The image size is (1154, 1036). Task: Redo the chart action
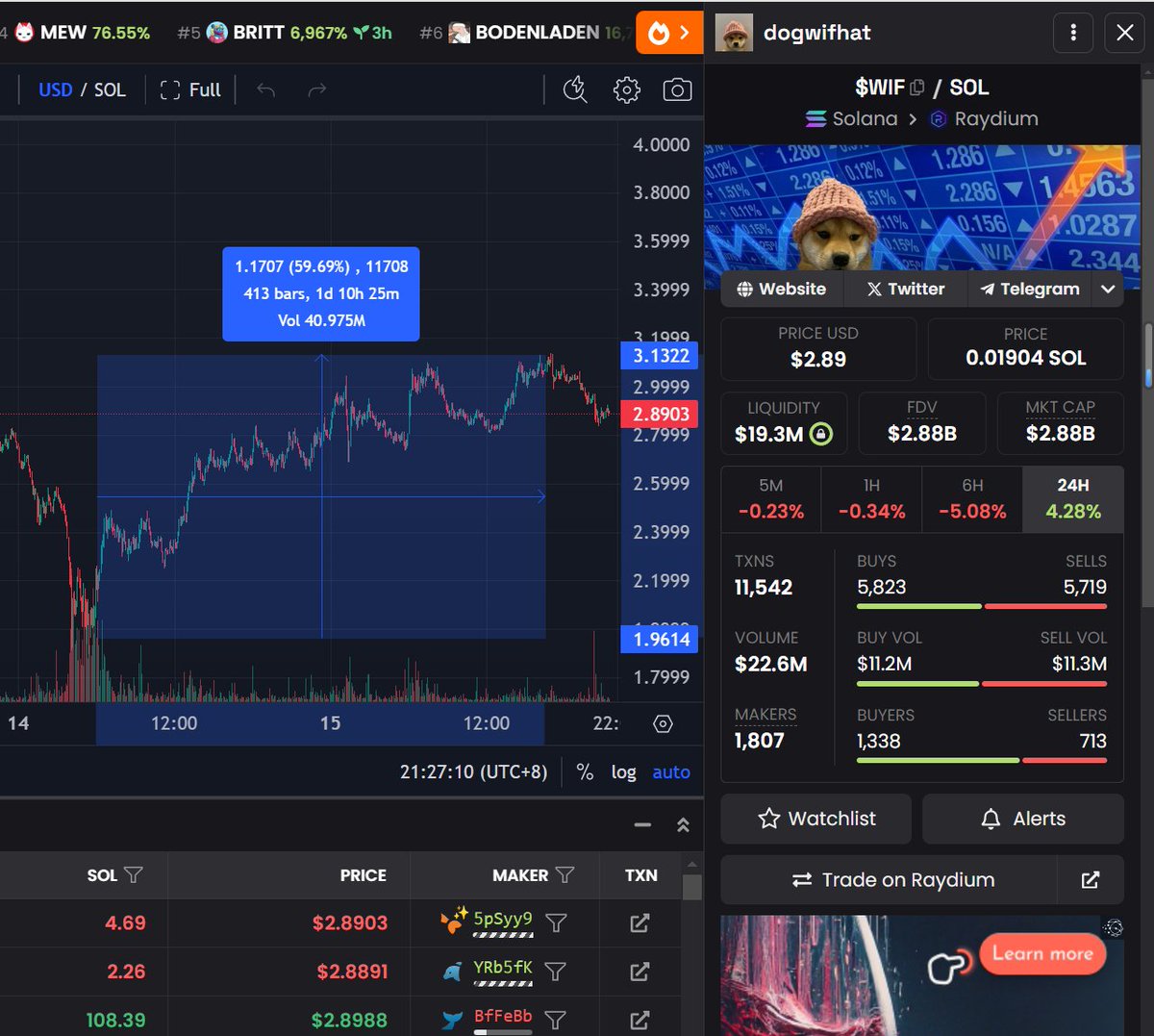(x=317, y=89)
